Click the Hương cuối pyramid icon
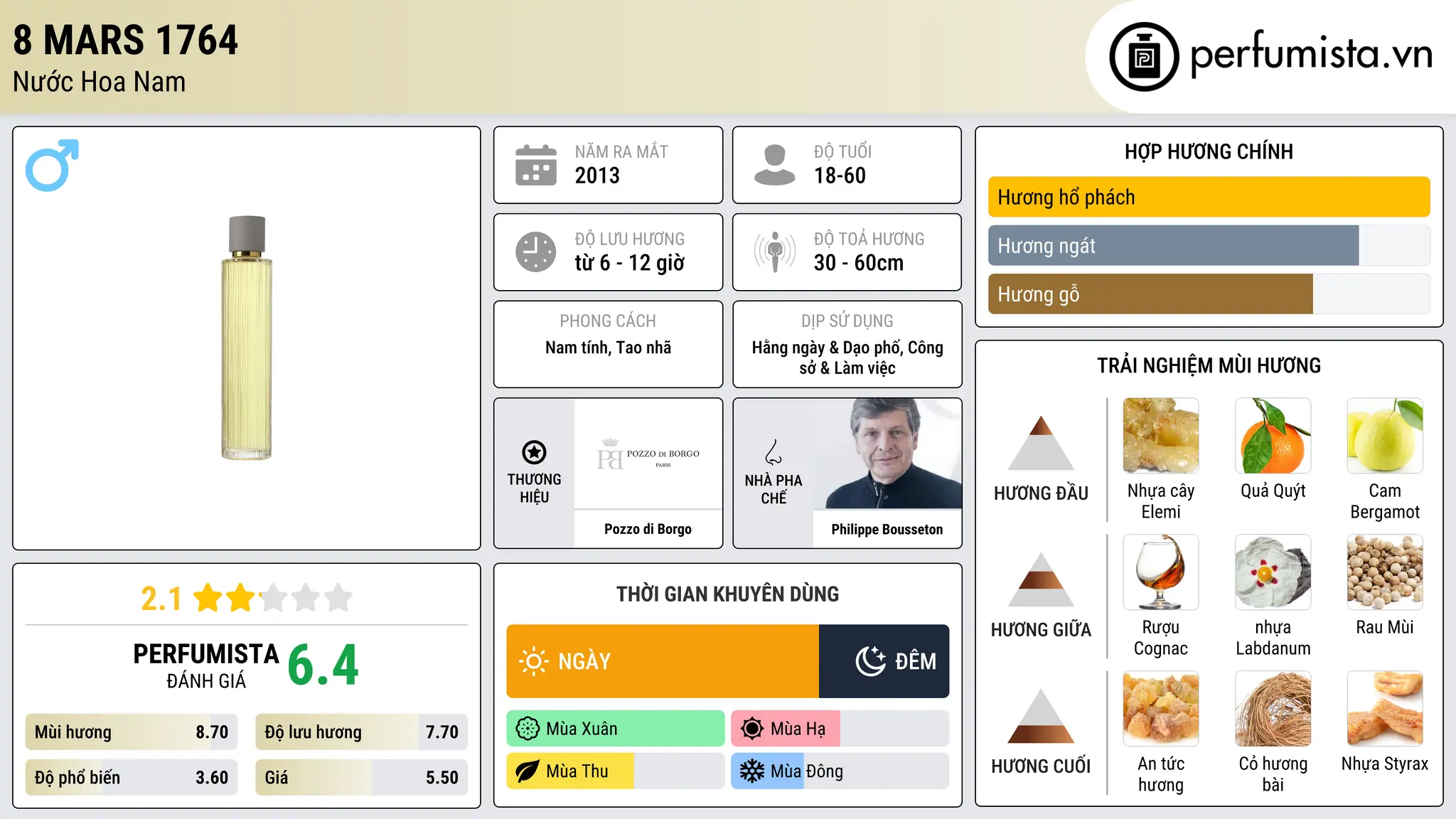 tap(1041, 716)
